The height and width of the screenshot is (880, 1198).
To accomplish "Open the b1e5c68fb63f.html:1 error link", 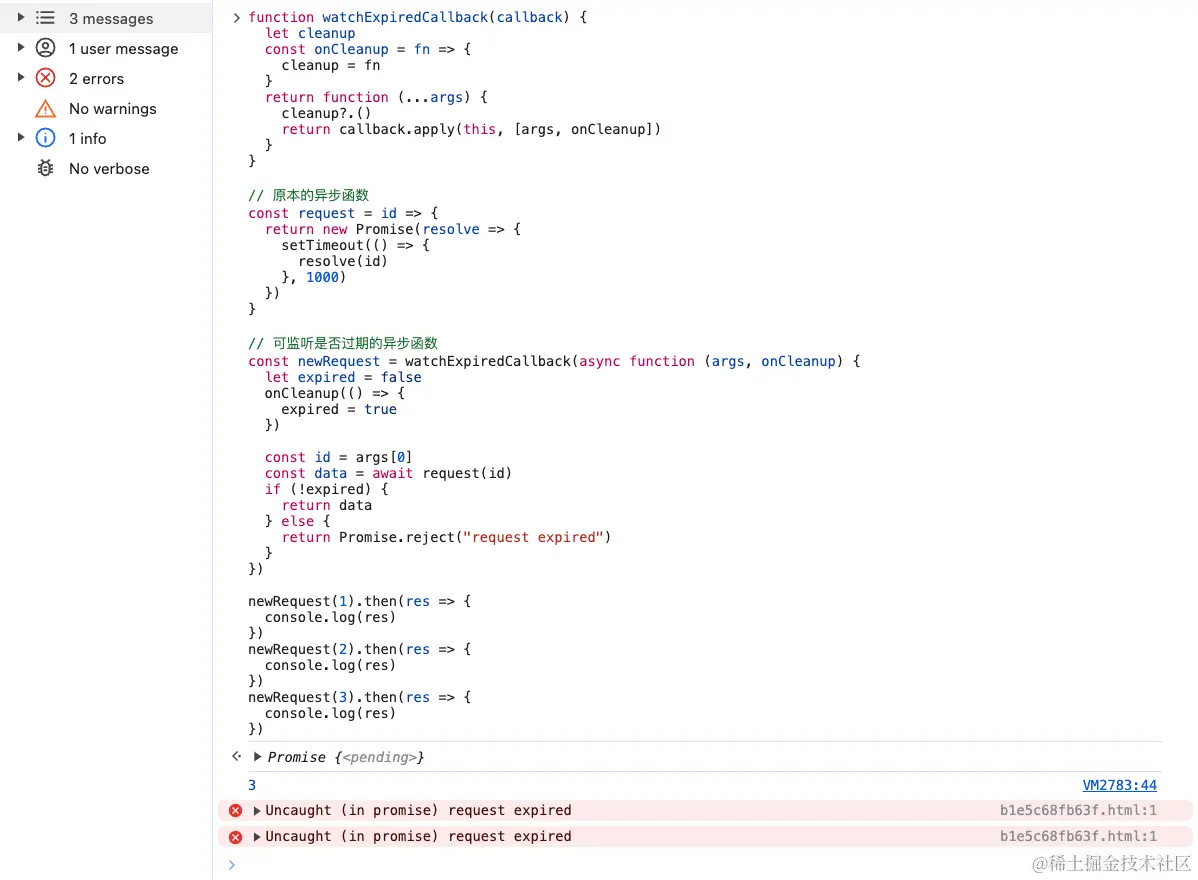I will pos(1079,810).
